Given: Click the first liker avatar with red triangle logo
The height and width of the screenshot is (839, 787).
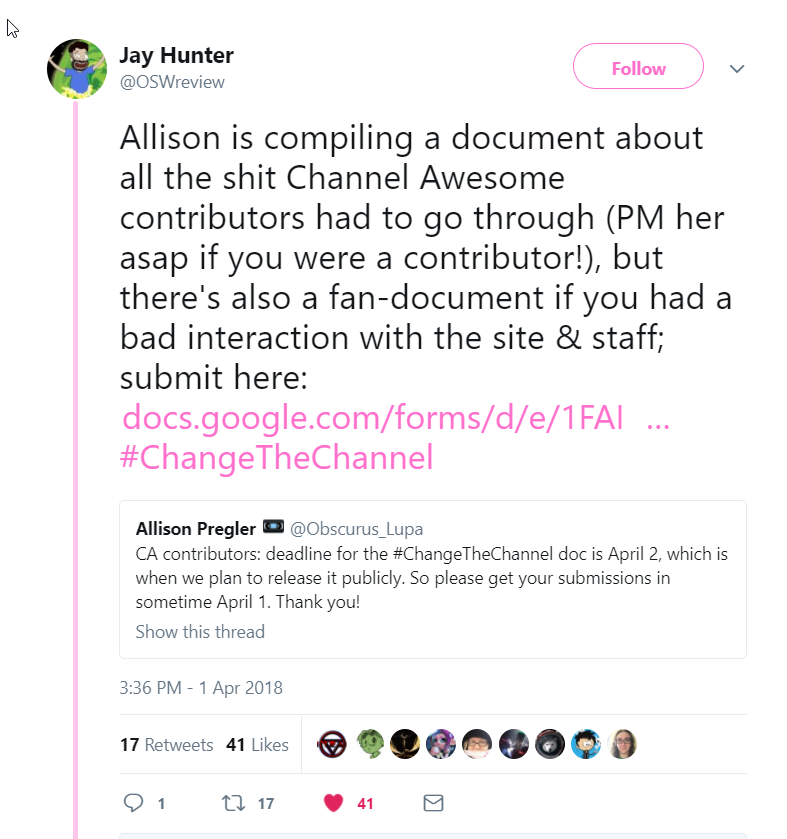Looking at the screenshot, I should click(x=332, y=744).
